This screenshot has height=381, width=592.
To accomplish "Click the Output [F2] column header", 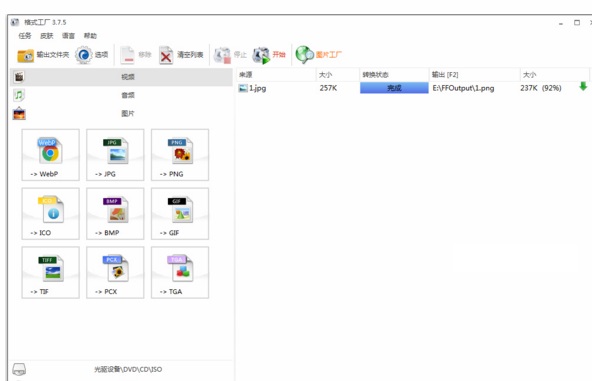I will [475, 75].
